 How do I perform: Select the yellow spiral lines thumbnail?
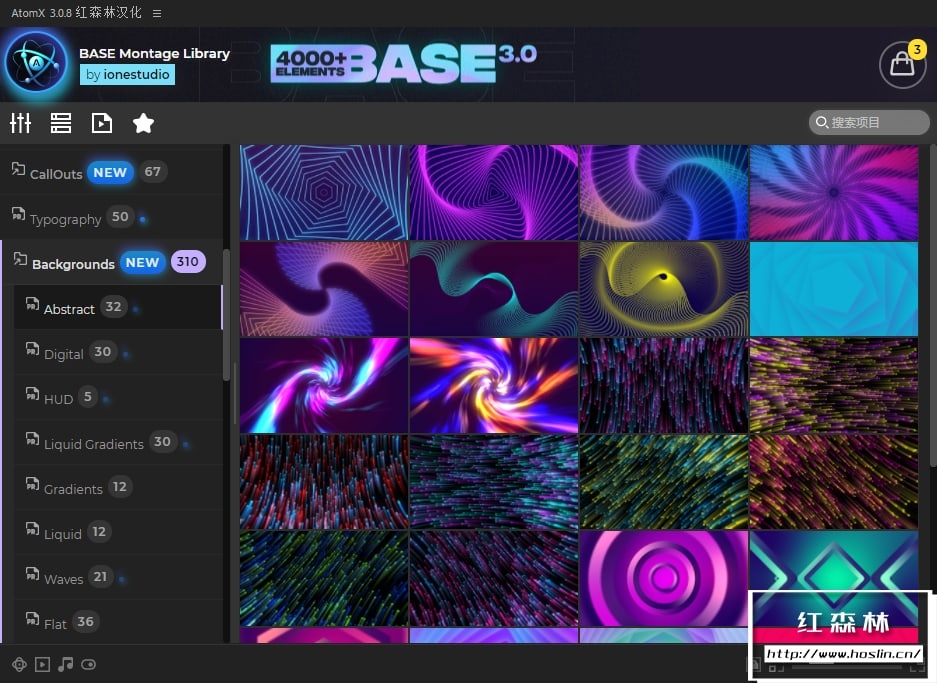664,289
